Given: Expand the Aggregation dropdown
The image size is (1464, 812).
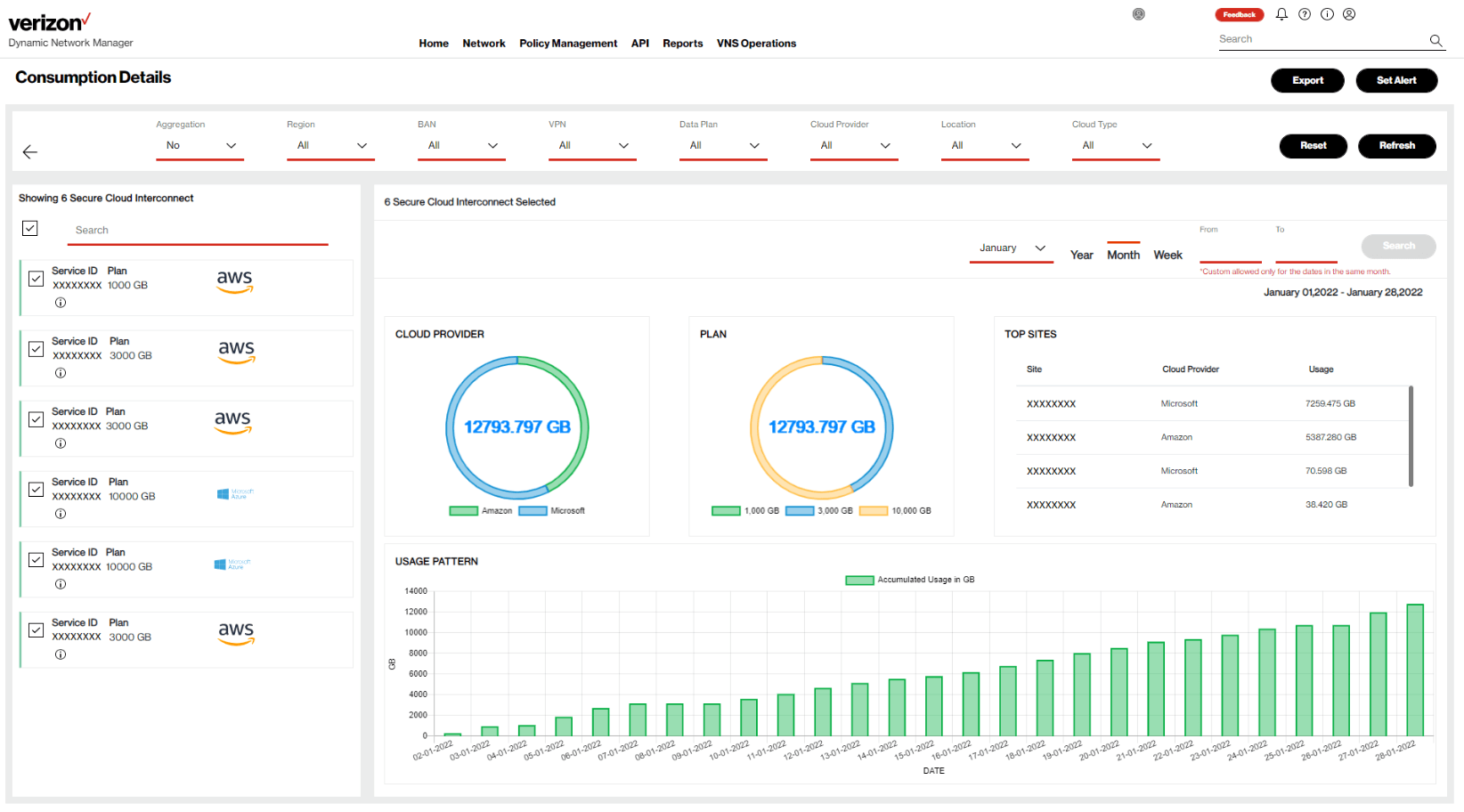Looking at the screenshot, I should 200,146.
